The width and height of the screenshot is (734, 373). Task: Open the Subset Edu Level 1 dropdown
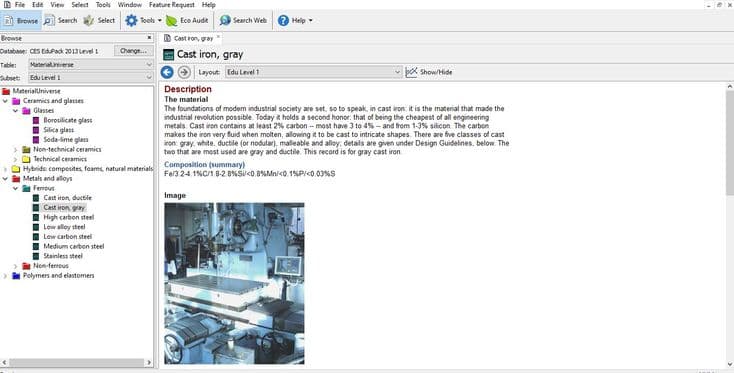click(x=90, y=78)
